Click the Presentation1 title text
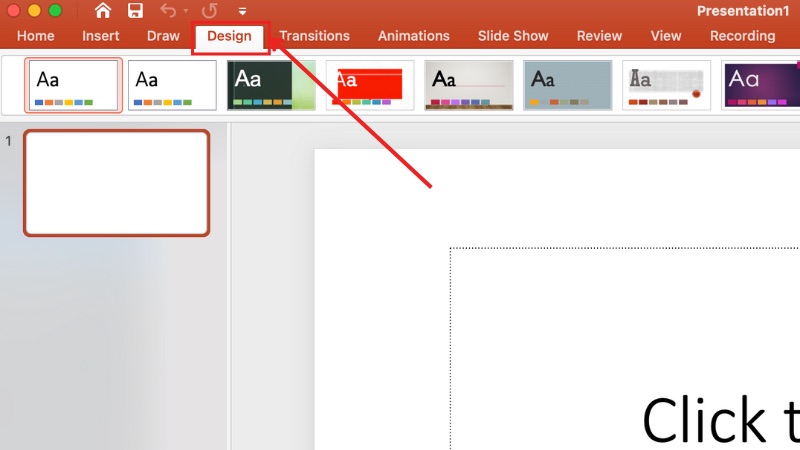This screenshot has height=450, width=800. (743, 11)
